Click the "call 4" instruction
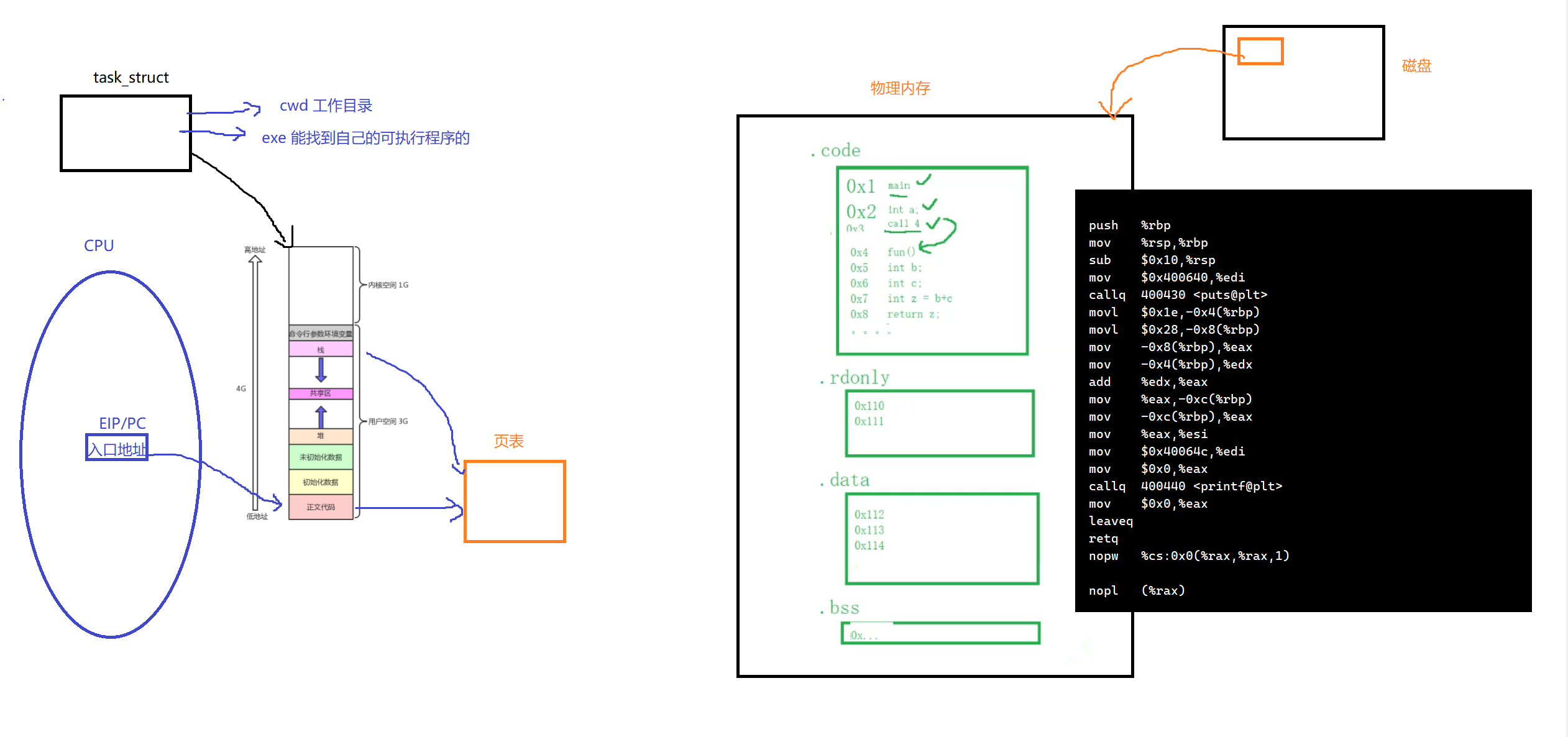The image size is (1568, 737). click(904, 223)
